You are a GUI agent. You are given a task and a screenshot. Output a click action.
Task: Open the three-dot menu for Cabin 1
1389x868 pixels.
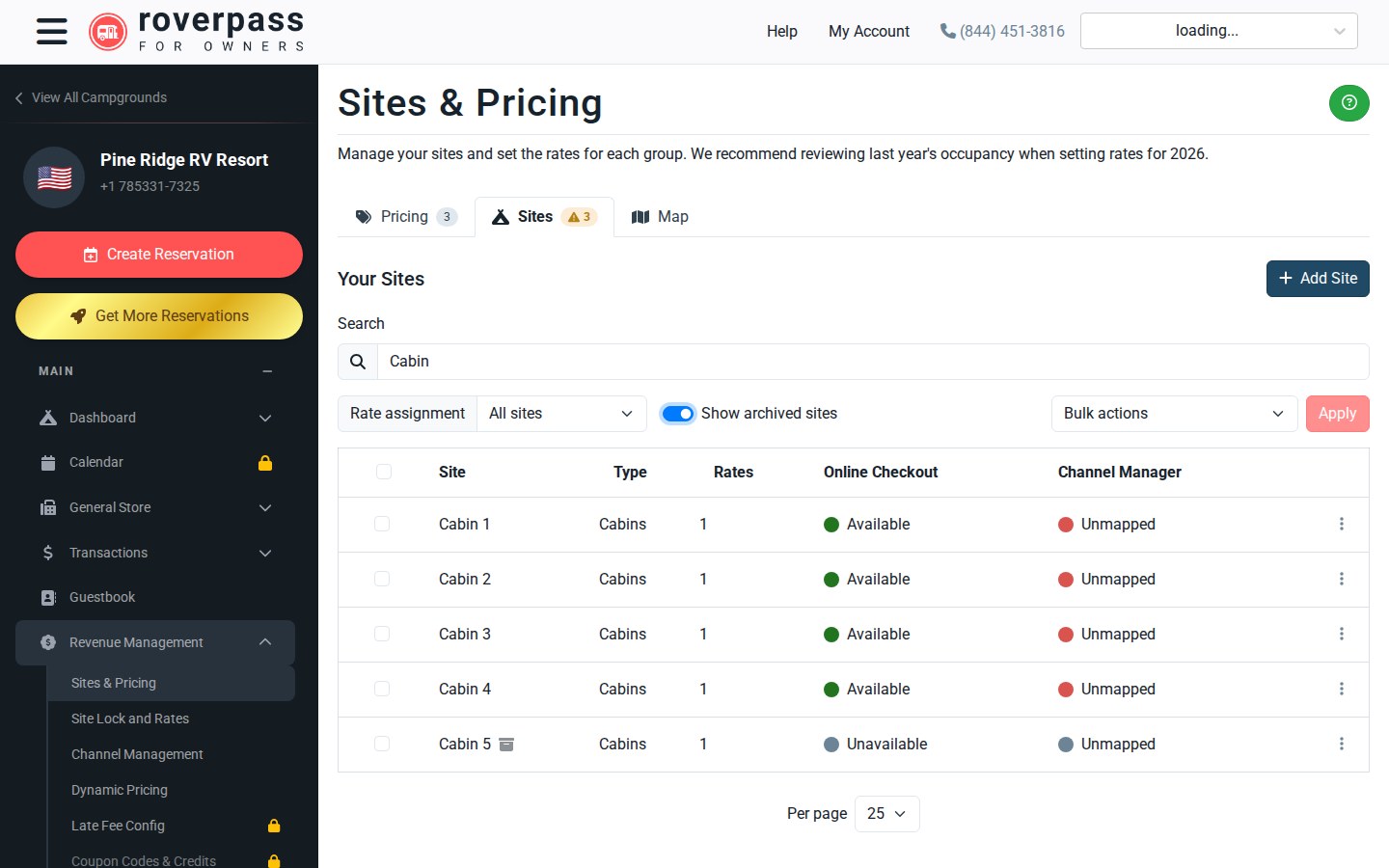pyautogui.click(x=1341, y=524)
